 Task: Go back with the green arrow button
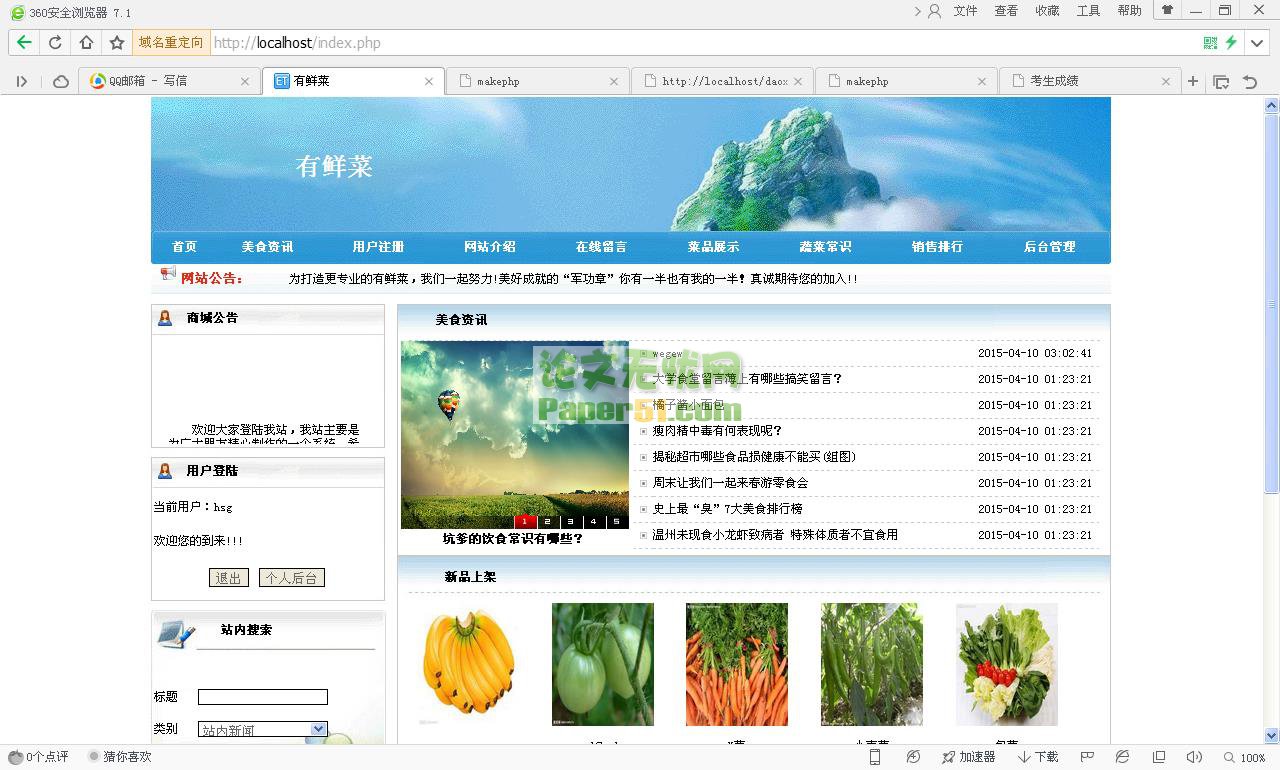click(x=24, y=42)
